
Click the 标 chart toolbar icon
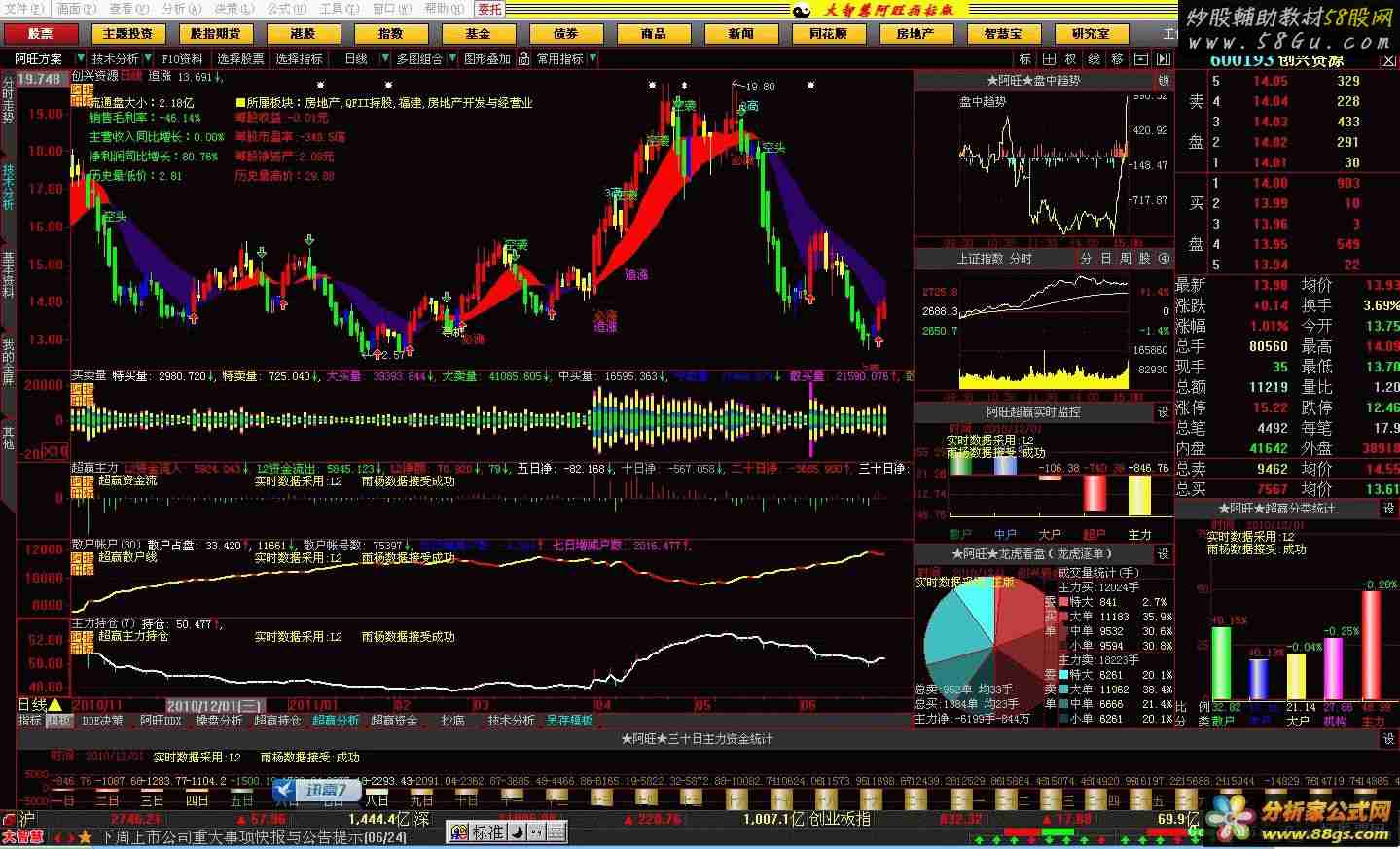pyautogui.click(x=1025, y=59)
